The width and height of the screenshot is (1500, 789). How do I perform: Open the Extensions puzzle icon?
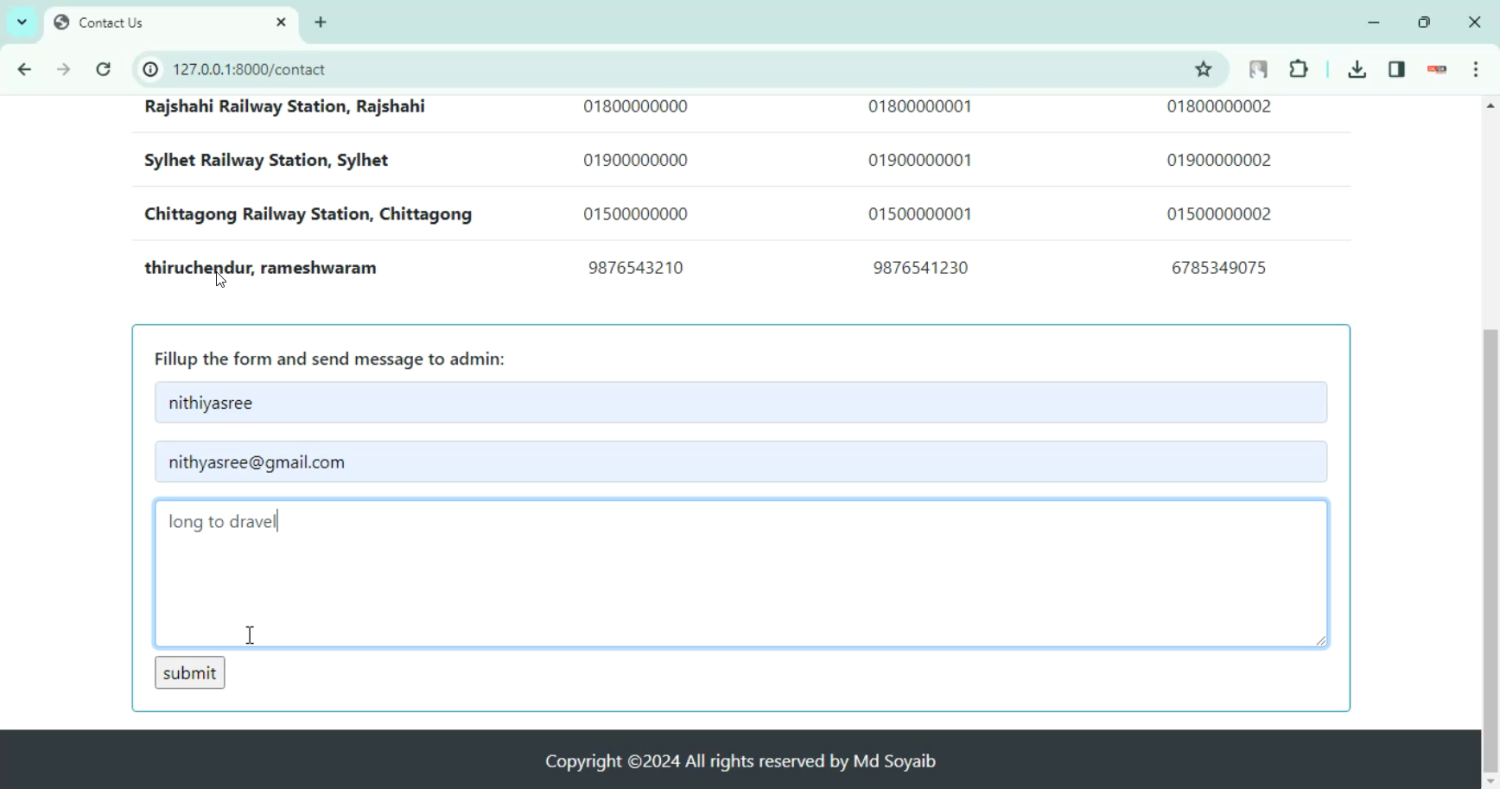pos(1298,69)
